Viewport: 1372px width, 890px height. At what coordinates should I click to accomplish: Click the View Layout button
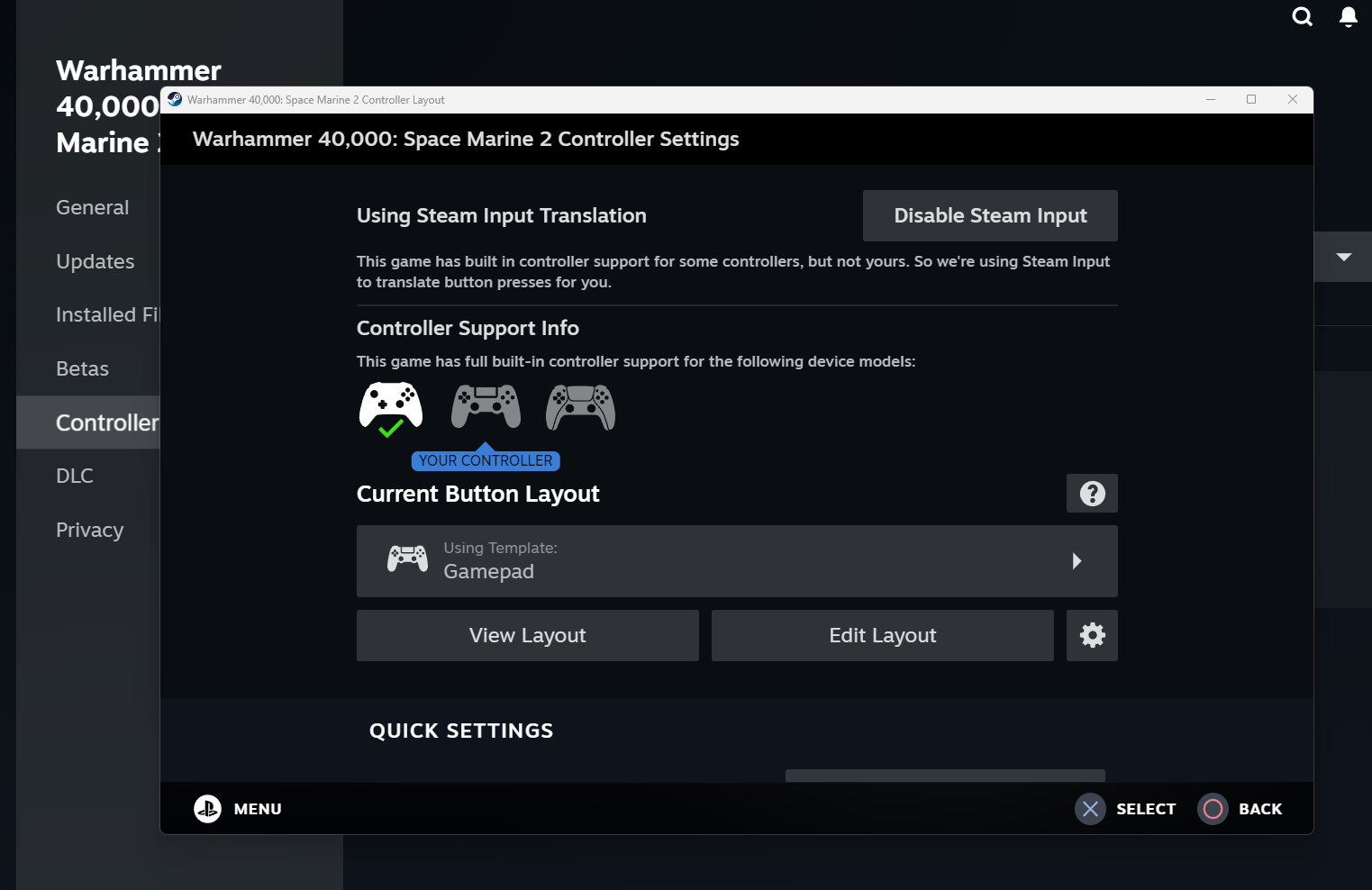tap(528, 636)
